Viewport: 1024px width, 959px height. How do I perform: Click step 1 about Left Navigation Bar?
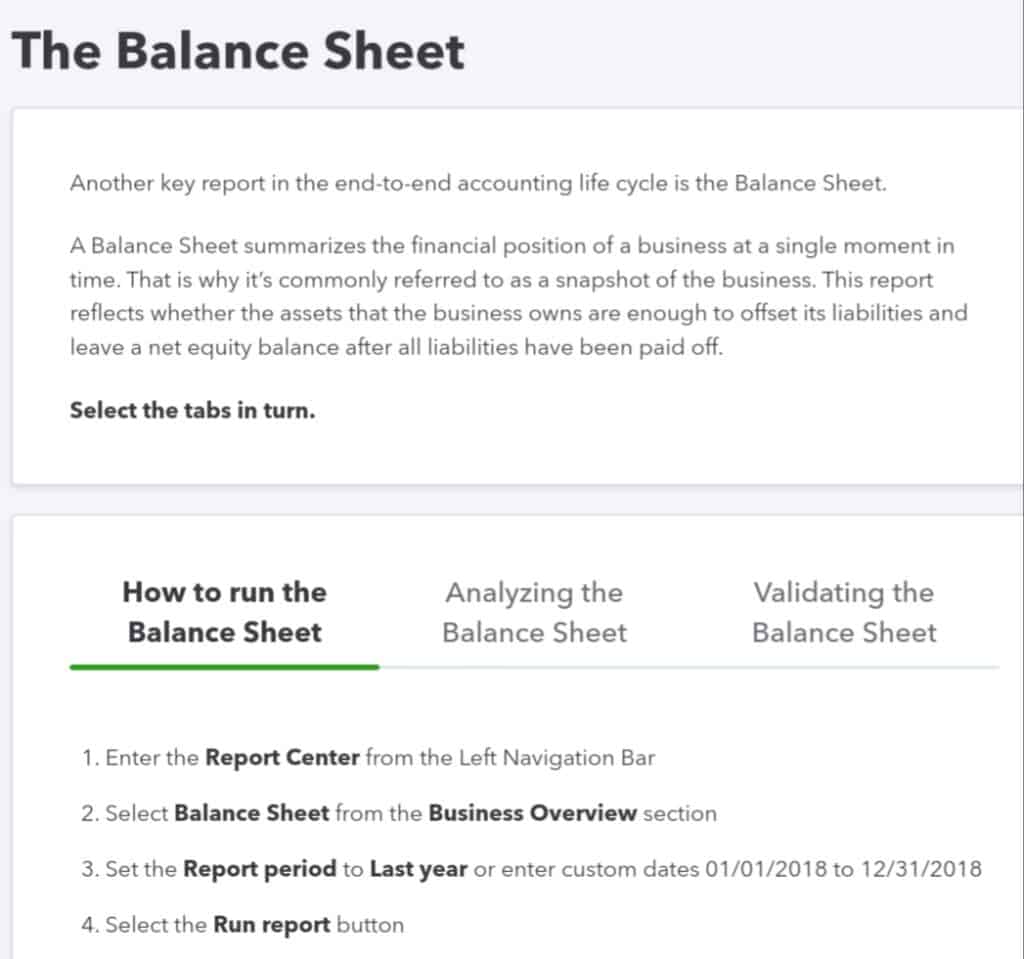coord(368,758)
